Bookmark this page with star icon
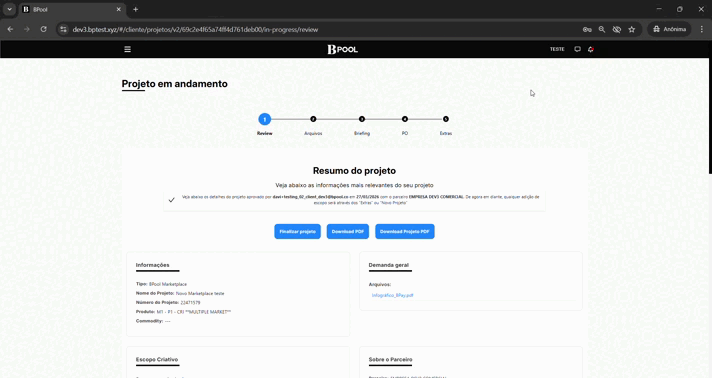 [x=632, y=29]
